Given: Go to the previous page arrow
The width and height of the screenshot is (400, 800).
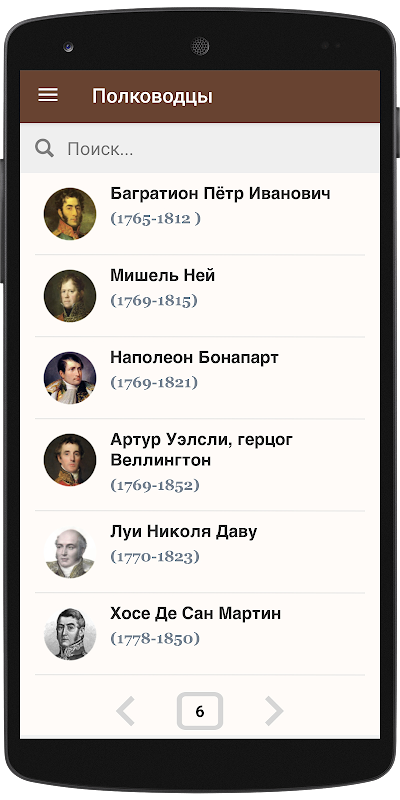Looking at the screenshot, I should [x=125, y=710].
